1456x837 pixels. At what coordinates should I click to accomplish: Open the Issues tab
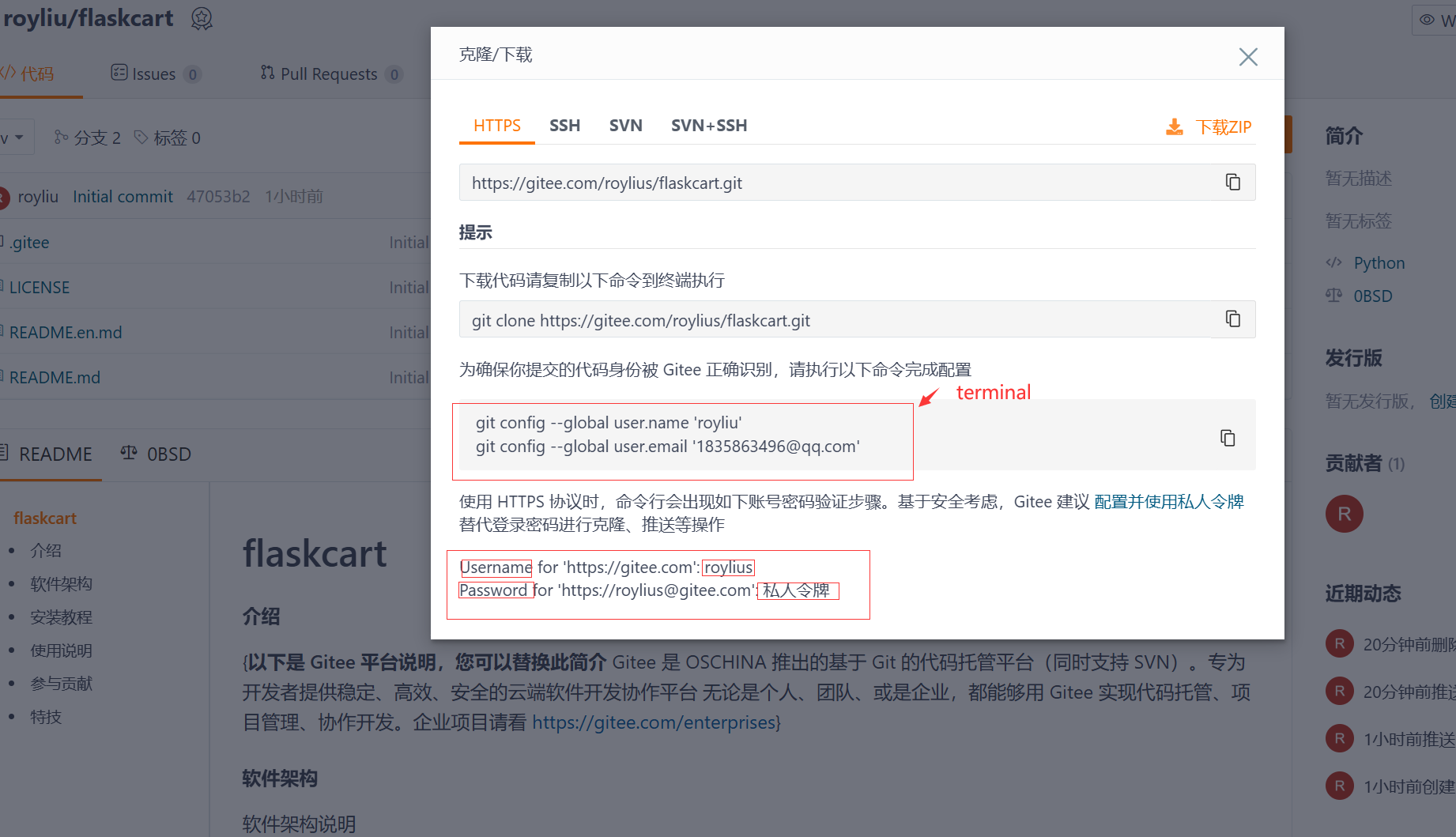[156, 74]
